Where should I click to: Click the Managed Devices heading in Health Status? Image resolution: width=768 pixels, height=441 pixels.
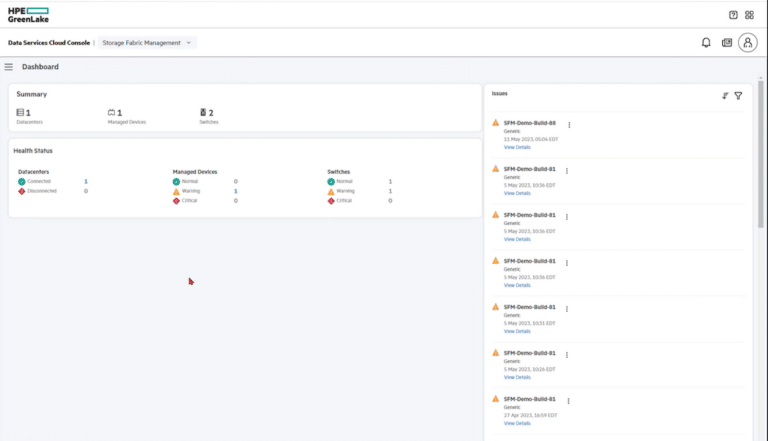[195, 172]
